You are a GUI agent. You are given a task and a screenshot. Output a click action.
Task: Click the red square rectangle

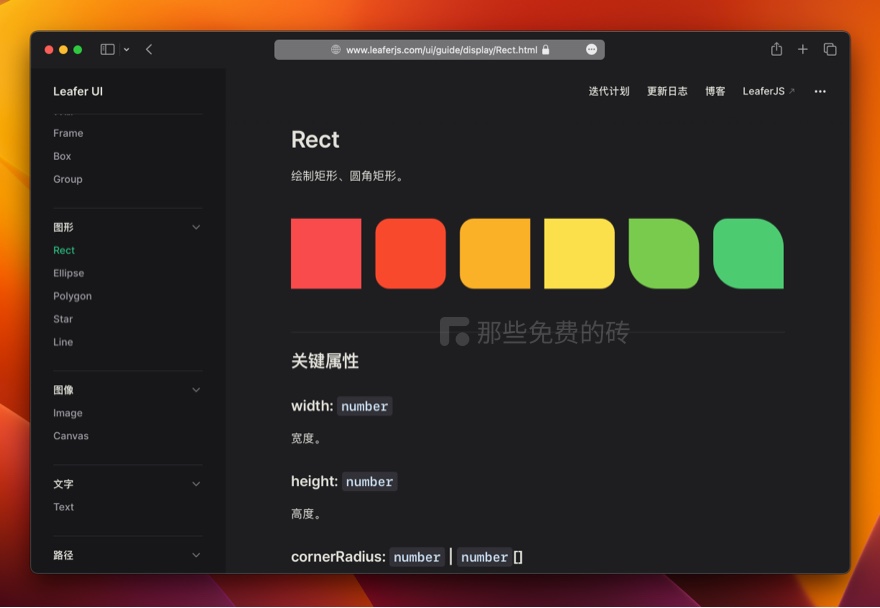(x=326, y=254)
